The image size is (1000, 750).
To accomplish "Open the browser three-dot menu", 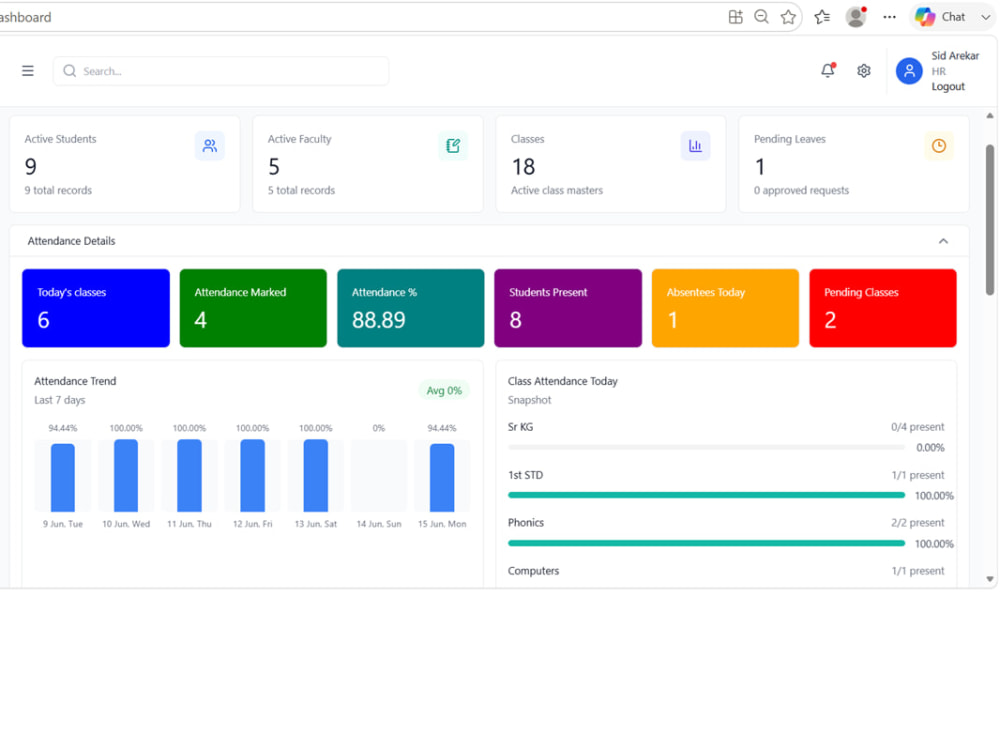I will (890, 17).
